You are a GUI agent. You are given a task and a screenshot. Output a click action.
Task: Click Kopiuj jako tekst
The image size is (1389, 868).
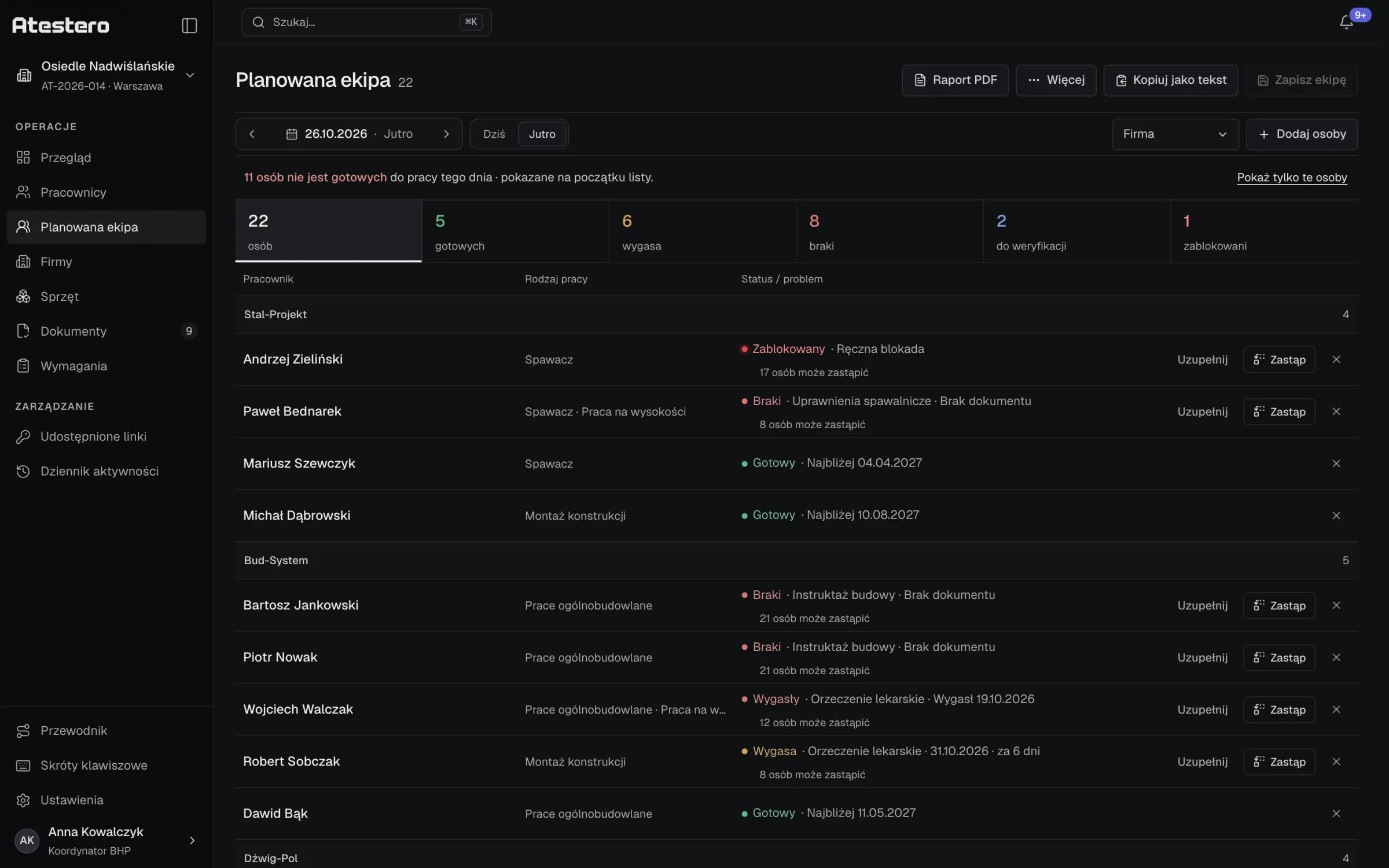1170,80
